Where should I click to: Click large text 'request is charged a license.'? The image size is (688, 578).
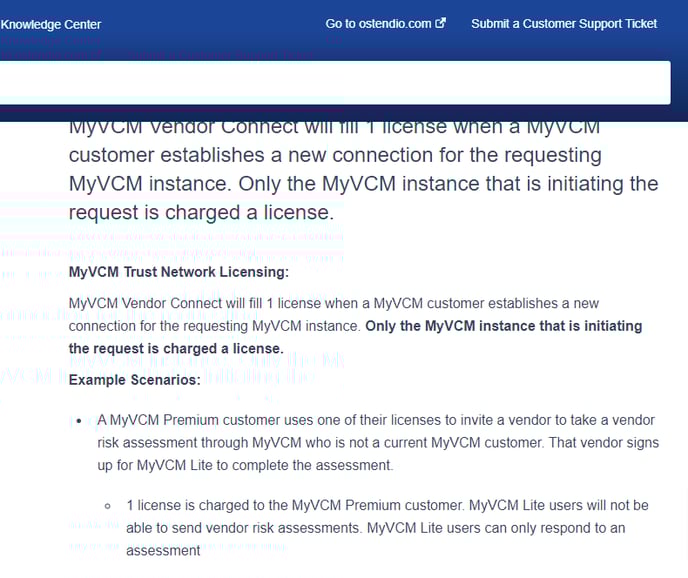coord(201,212)
